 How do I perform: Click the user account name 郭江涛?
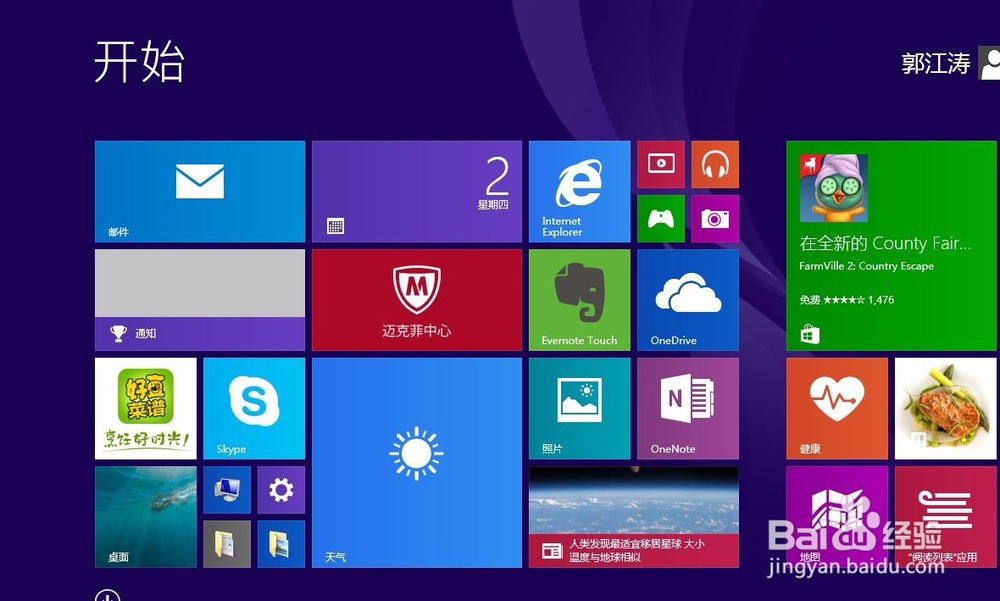[936, 63]
